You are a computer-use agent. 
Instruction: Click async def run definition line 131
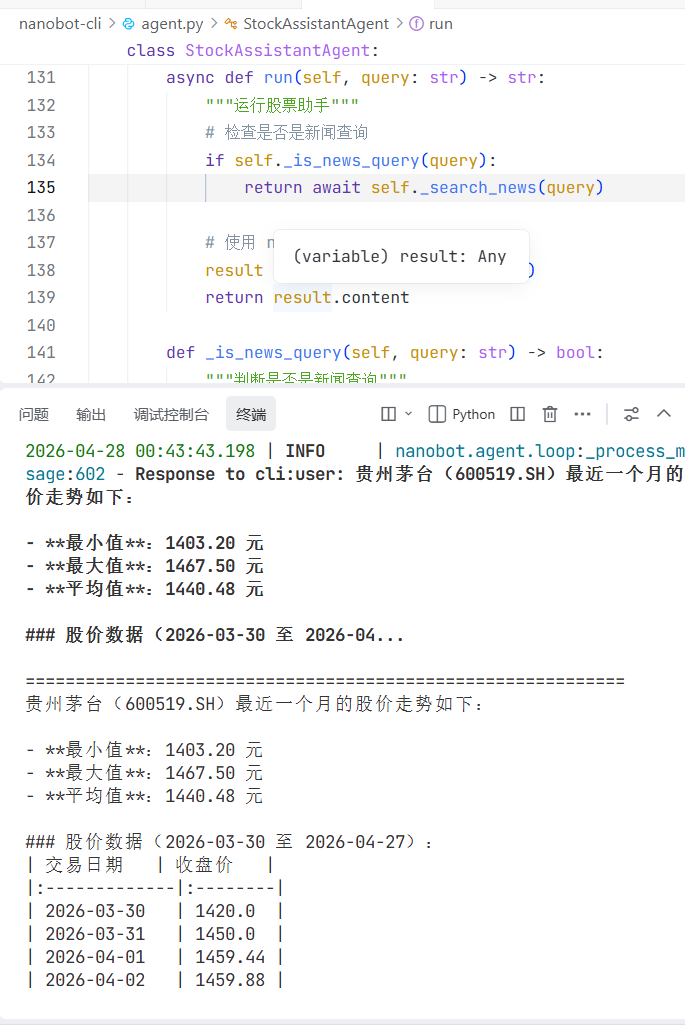point(355,78)
